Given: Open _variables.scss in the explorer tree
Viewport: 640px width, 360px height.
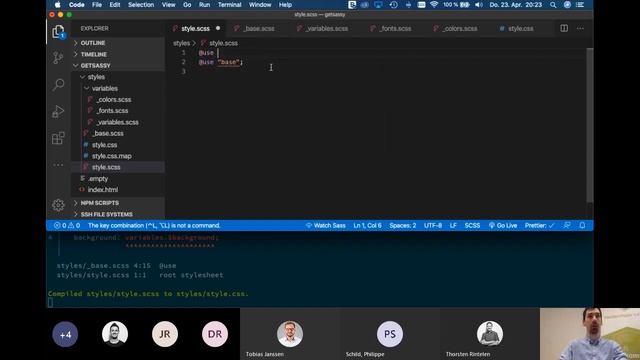Looking at the screenshot, I should pyautogui.click(x=118, y=122).
